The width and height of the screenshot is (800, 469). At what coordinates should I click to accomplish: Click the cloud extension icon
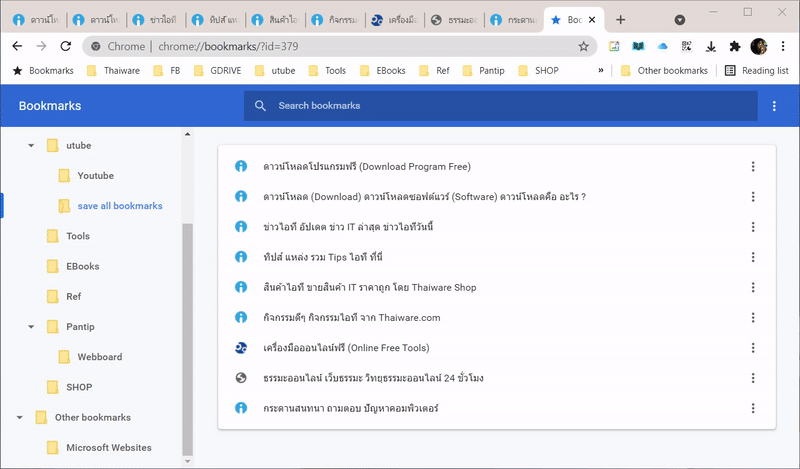tap(663, 46)
